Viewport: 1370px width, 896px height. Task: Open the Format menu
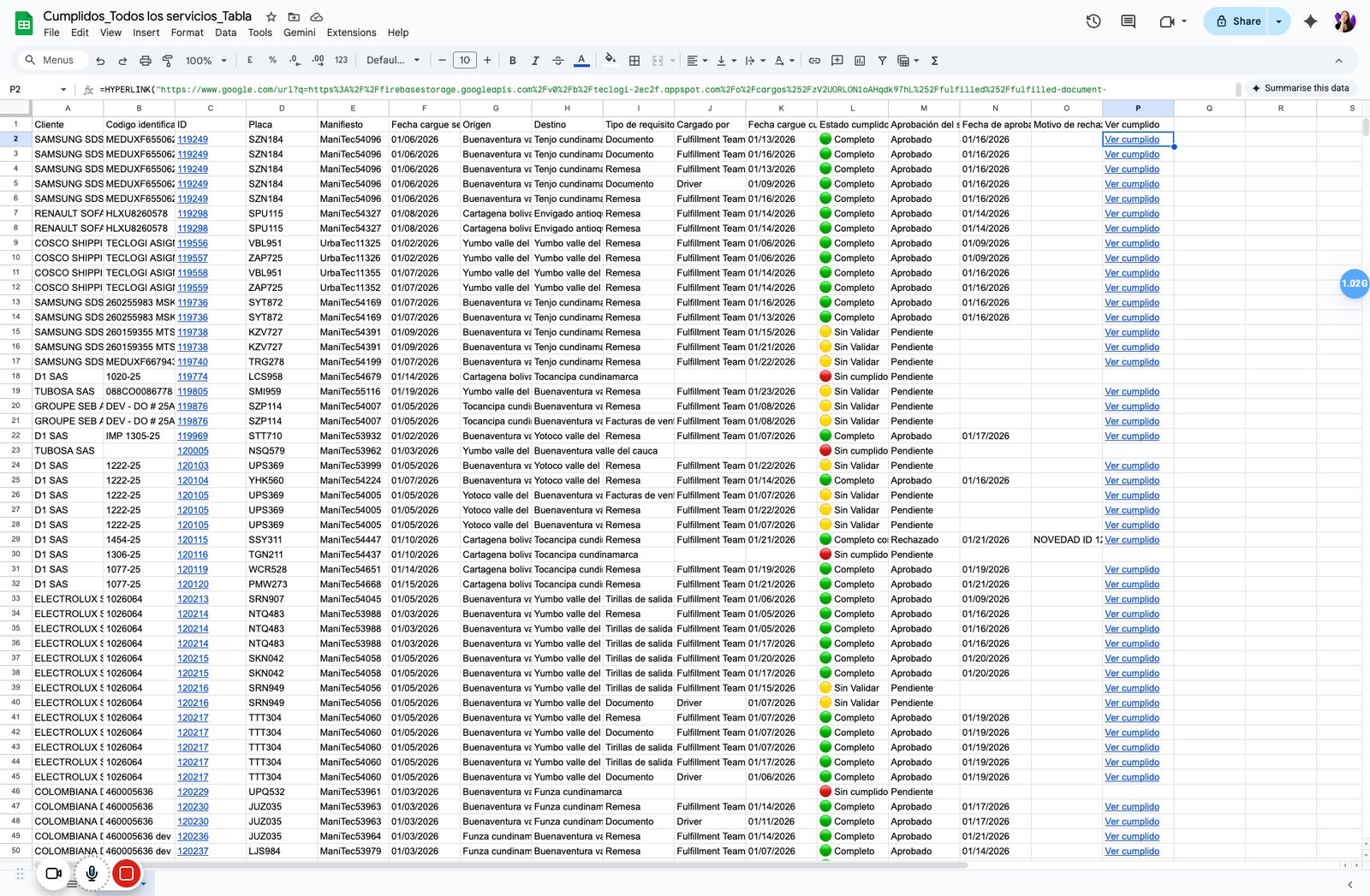pyautogui.click(x=187, y=33)
